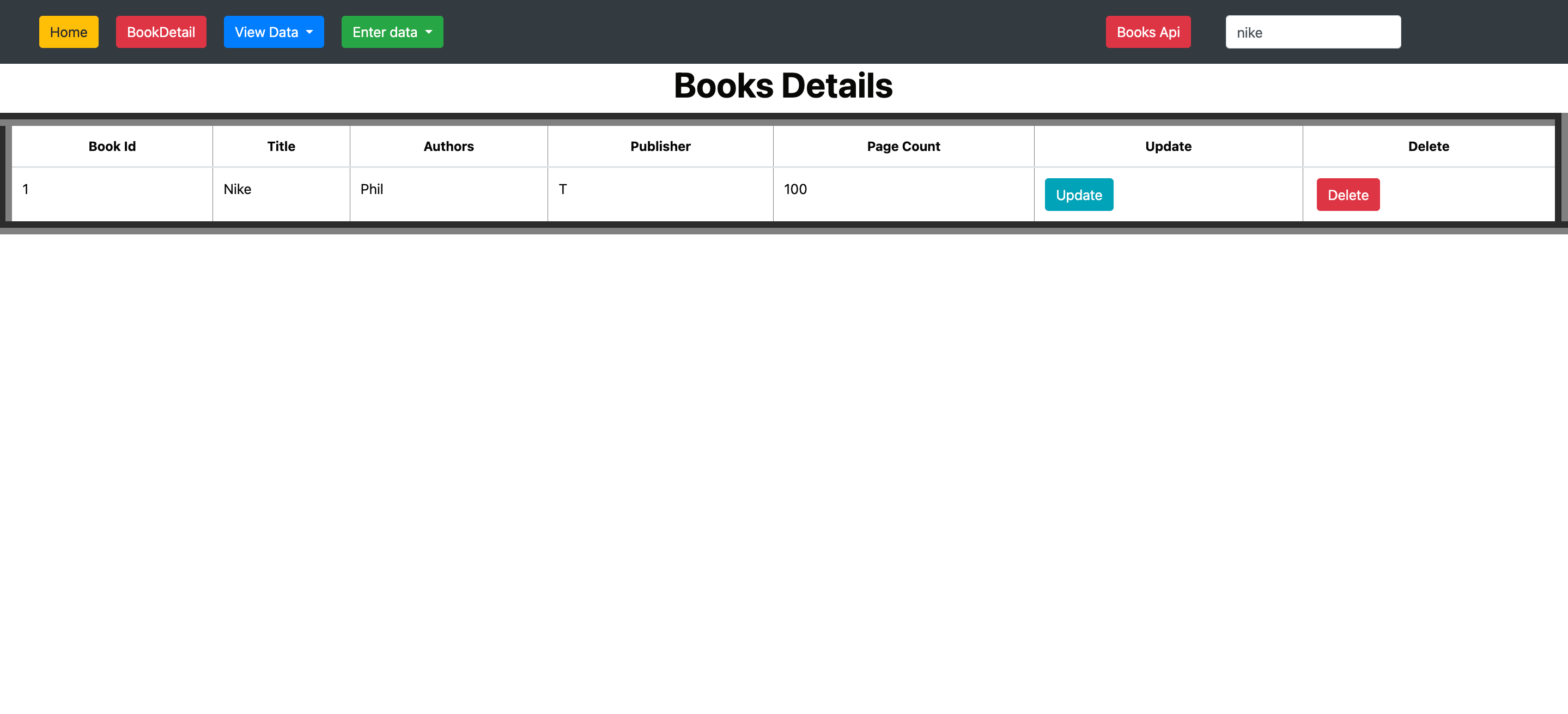Image resolution: width=1568 pixels, height=714 pixels.
Task: Click the Authors column header
Action: [448, 146]
